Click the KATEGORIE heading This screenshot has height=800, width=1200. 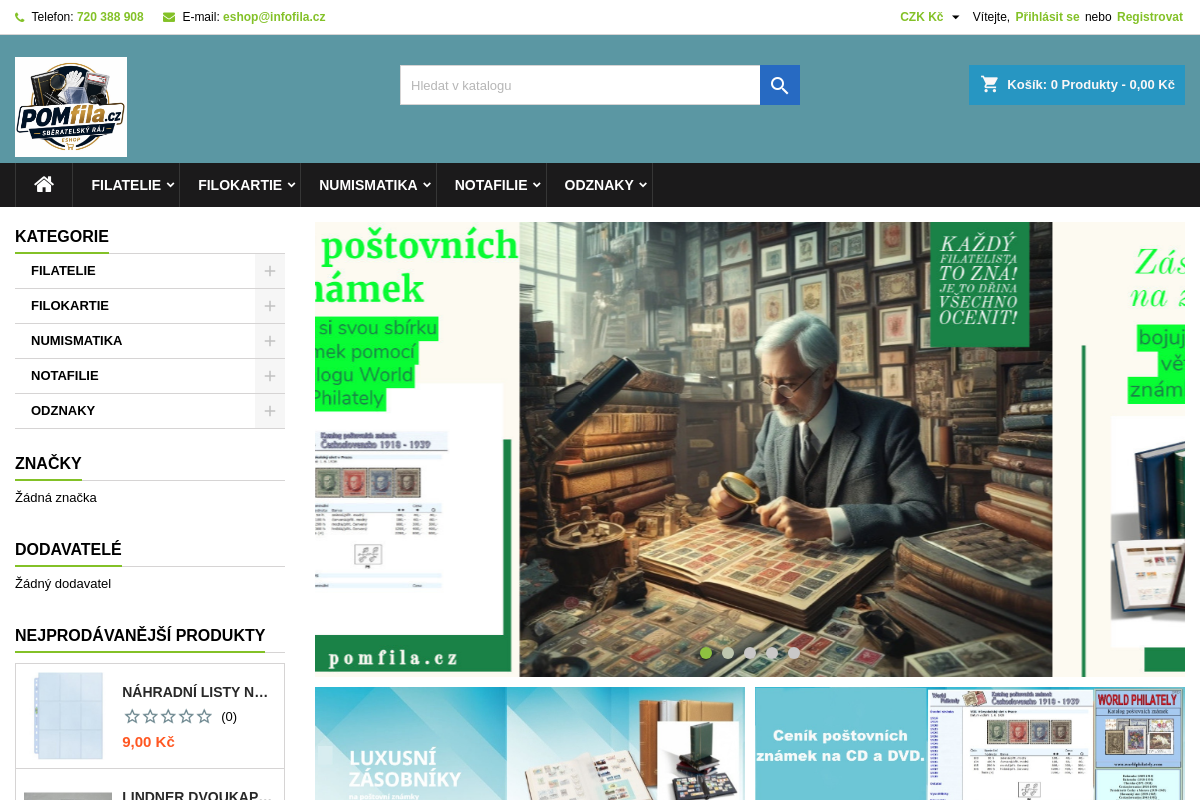(62, 237)
